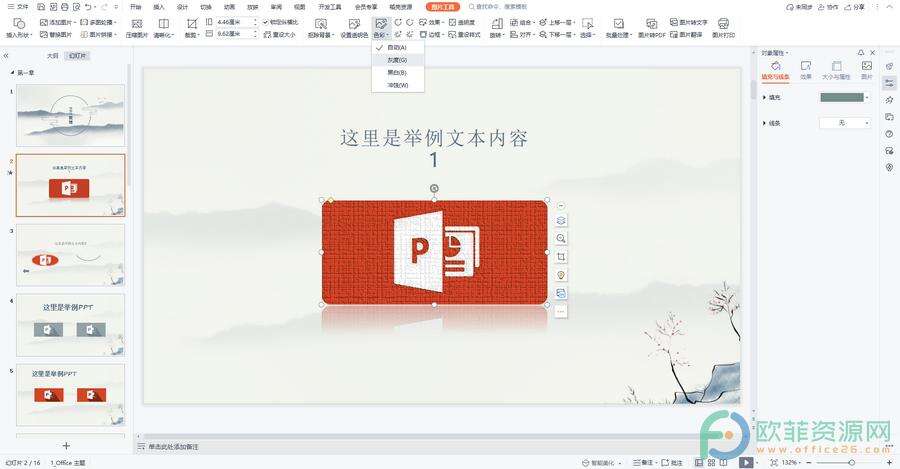Viewport: 900px width, 469px height.
Task: Click the Replace Picture (替换图片) icon
Action: pos(44,34)
